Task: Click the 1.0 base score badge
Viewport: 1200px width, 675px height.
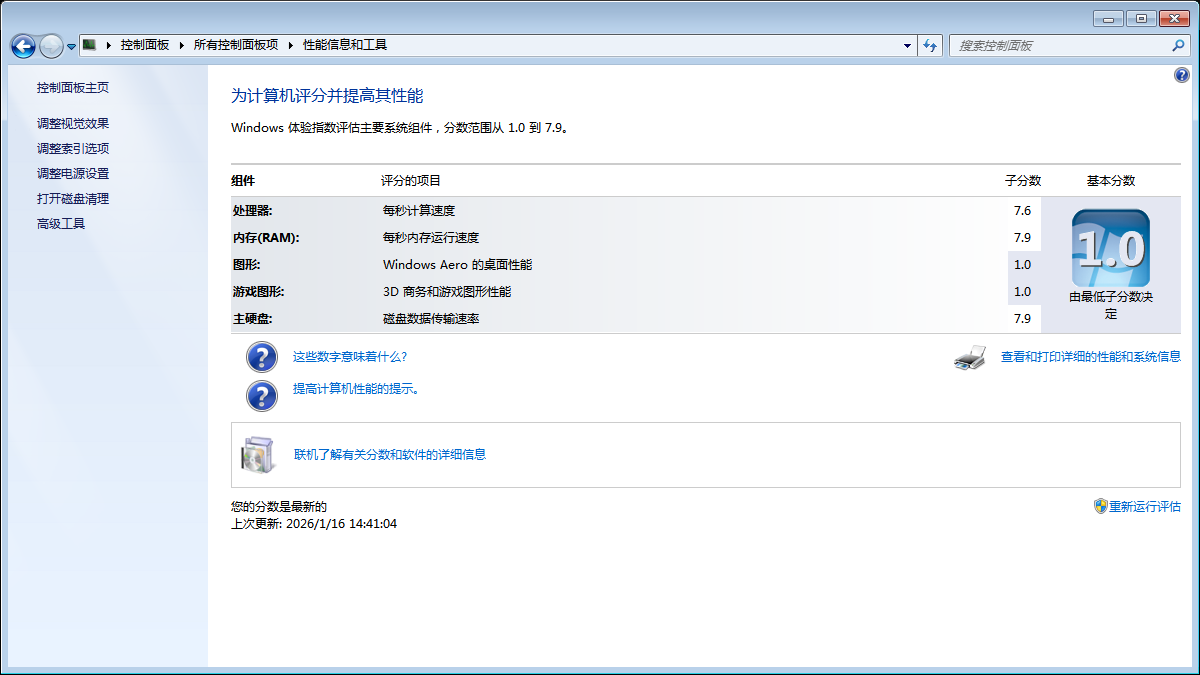Action: [x=1110, y=248]
